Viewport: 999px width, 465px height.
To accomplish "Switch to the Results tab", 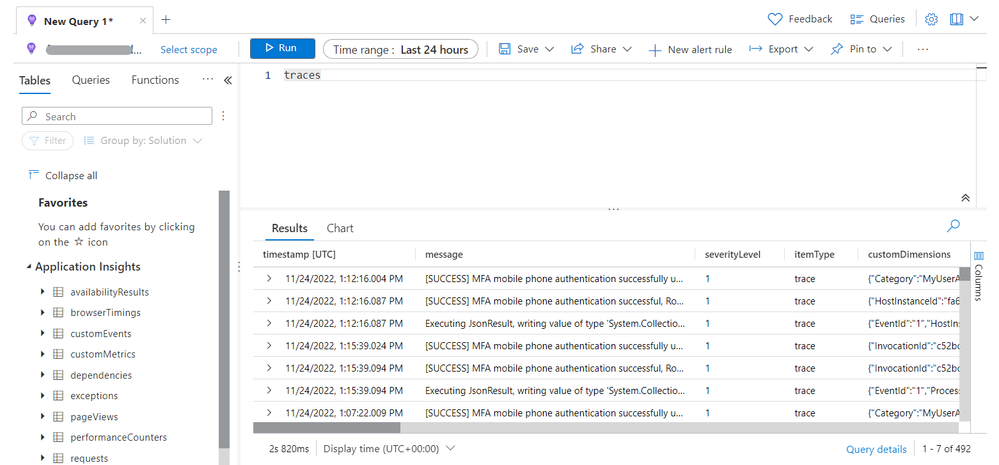I will point(289,228).
